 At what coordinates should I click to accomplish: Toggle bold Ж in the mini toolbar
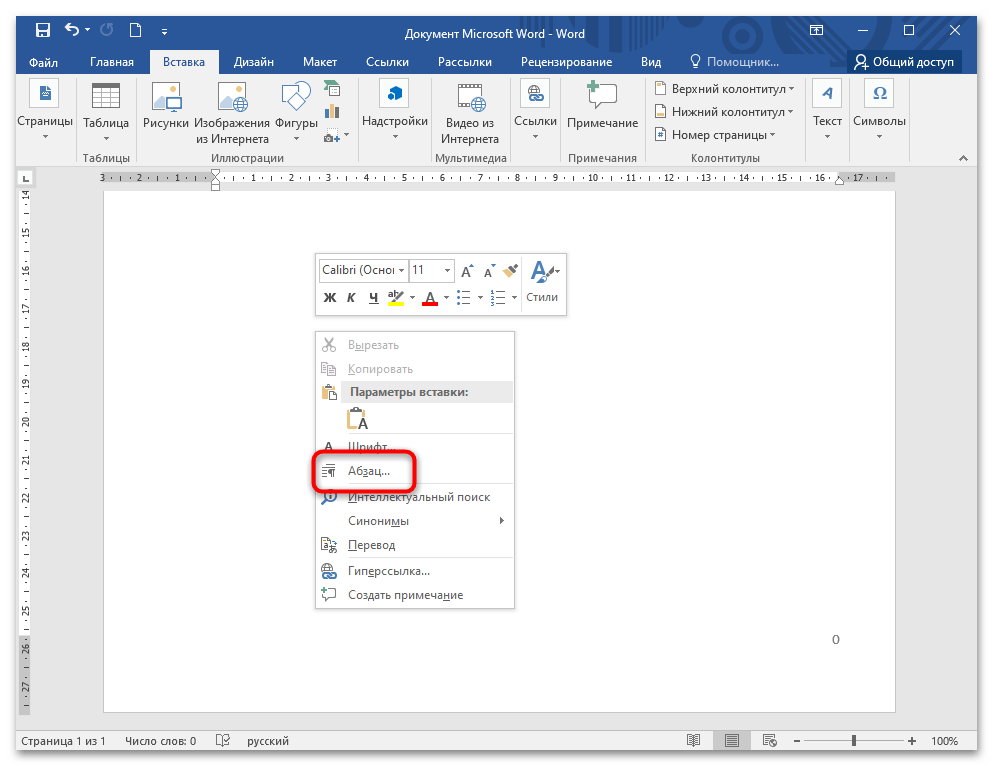[330, 298]
